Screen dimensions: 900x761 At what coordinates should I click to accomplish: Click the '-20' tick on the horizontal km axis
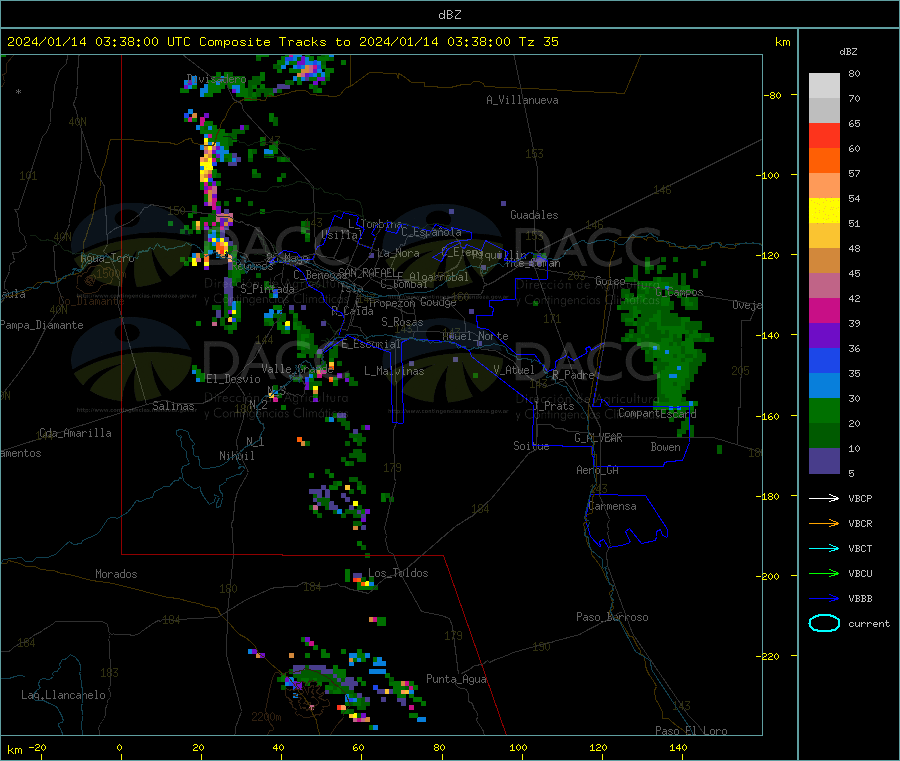pyautogui.click(x=37, y=747)
